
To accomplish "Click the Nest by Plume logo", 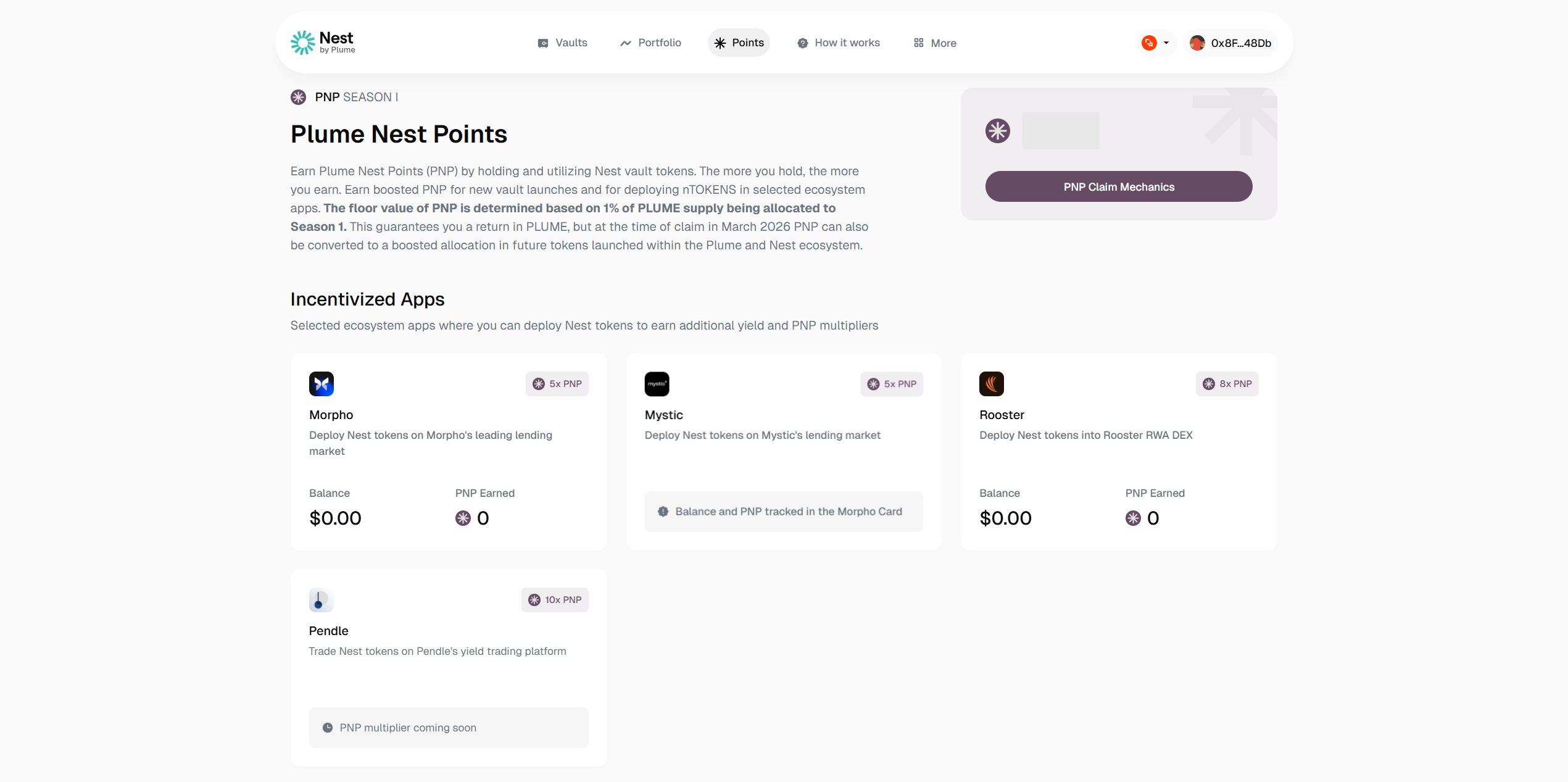I will 323,43.
